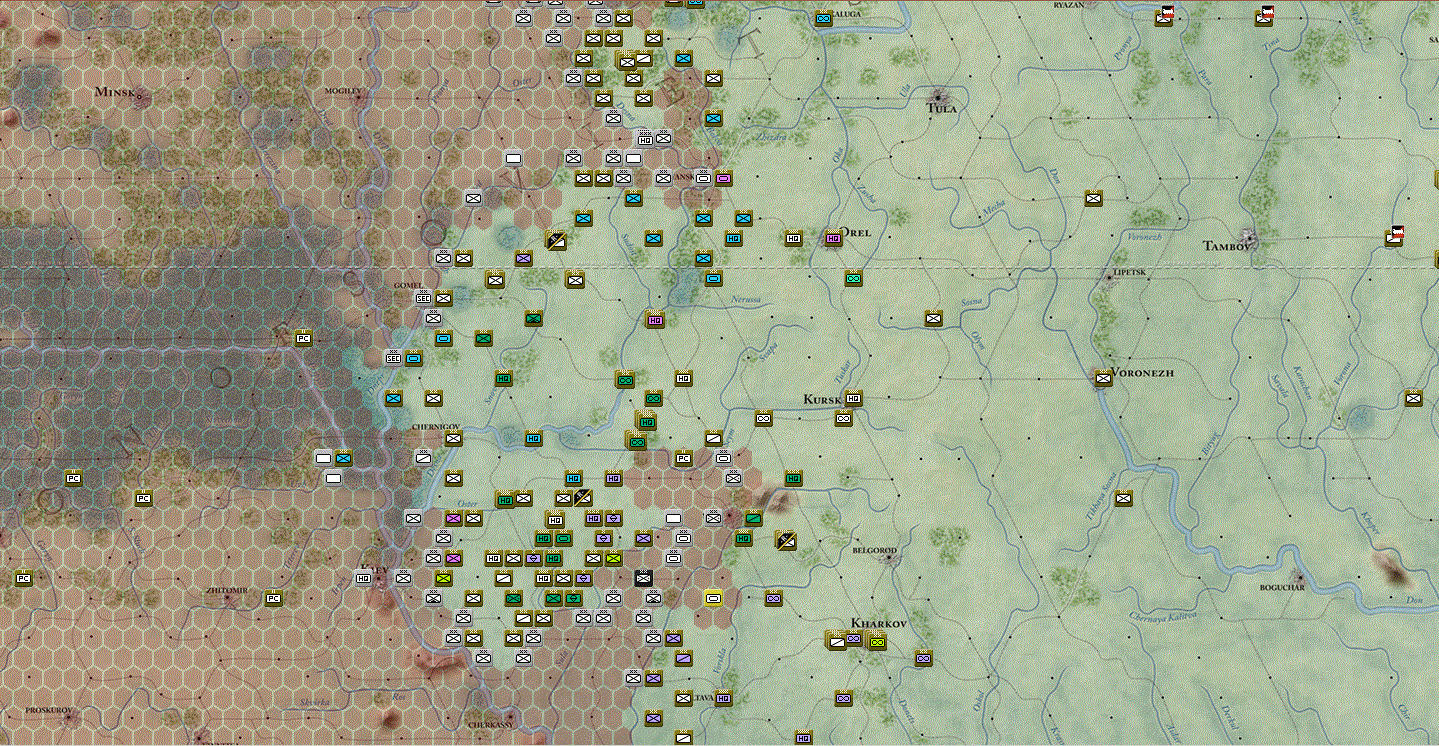Click the Nerussa river label
Screen dimensions: 1439x746
(x=745, y=300)
